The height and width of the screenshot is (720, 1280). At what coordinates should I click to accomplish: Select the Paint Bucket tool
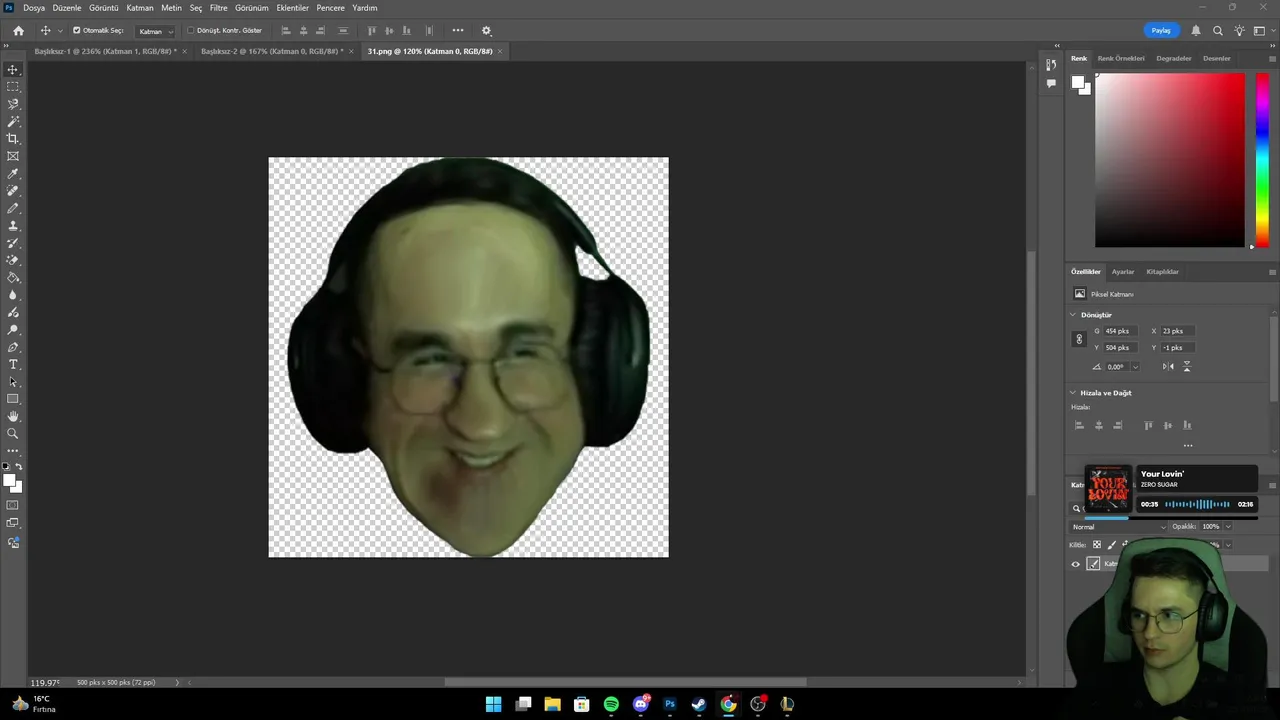click(13, 278)
